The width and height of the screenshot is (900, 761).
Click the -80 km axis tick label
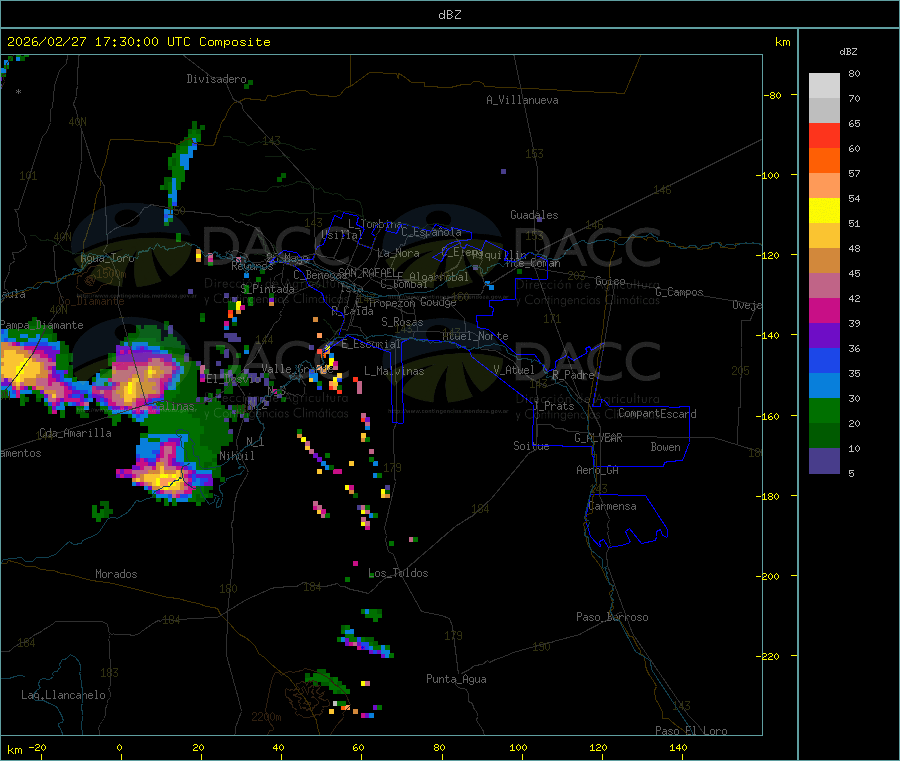pos(772,95)
